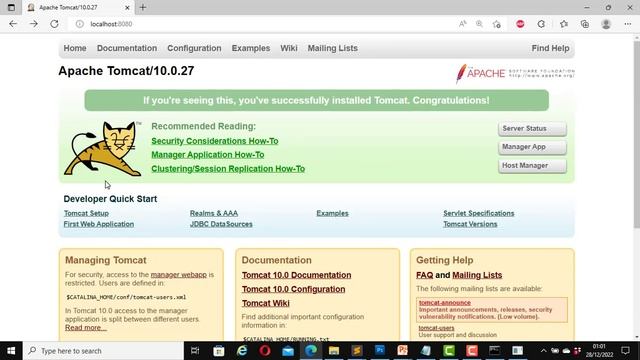
Task: Open the manager webapp link
Action: [179, 275]
